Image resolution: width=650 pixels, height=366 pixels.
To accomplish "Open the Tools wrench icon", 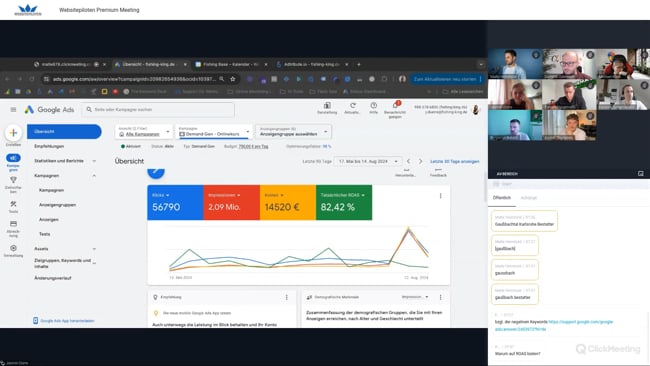I will coord(13,204).
